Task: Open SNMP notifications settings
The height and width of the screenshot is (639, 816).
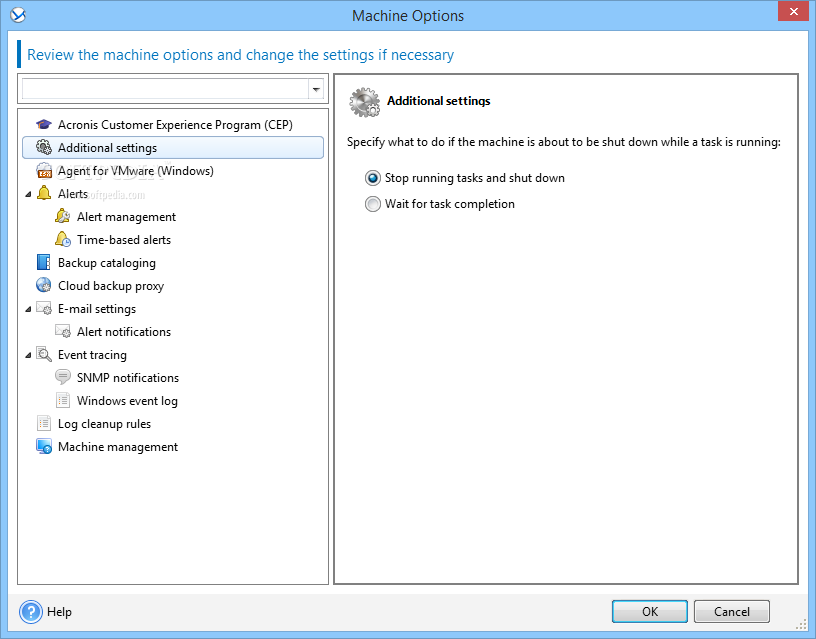Action: (x=128, y=377)
